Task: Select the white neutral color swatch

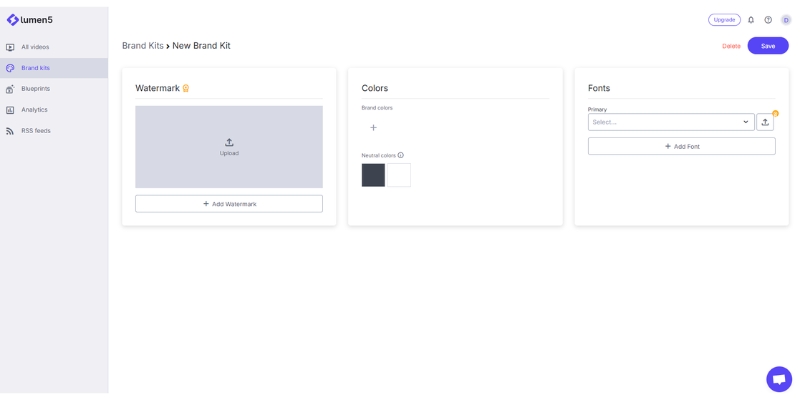Action: pos(399,175)
